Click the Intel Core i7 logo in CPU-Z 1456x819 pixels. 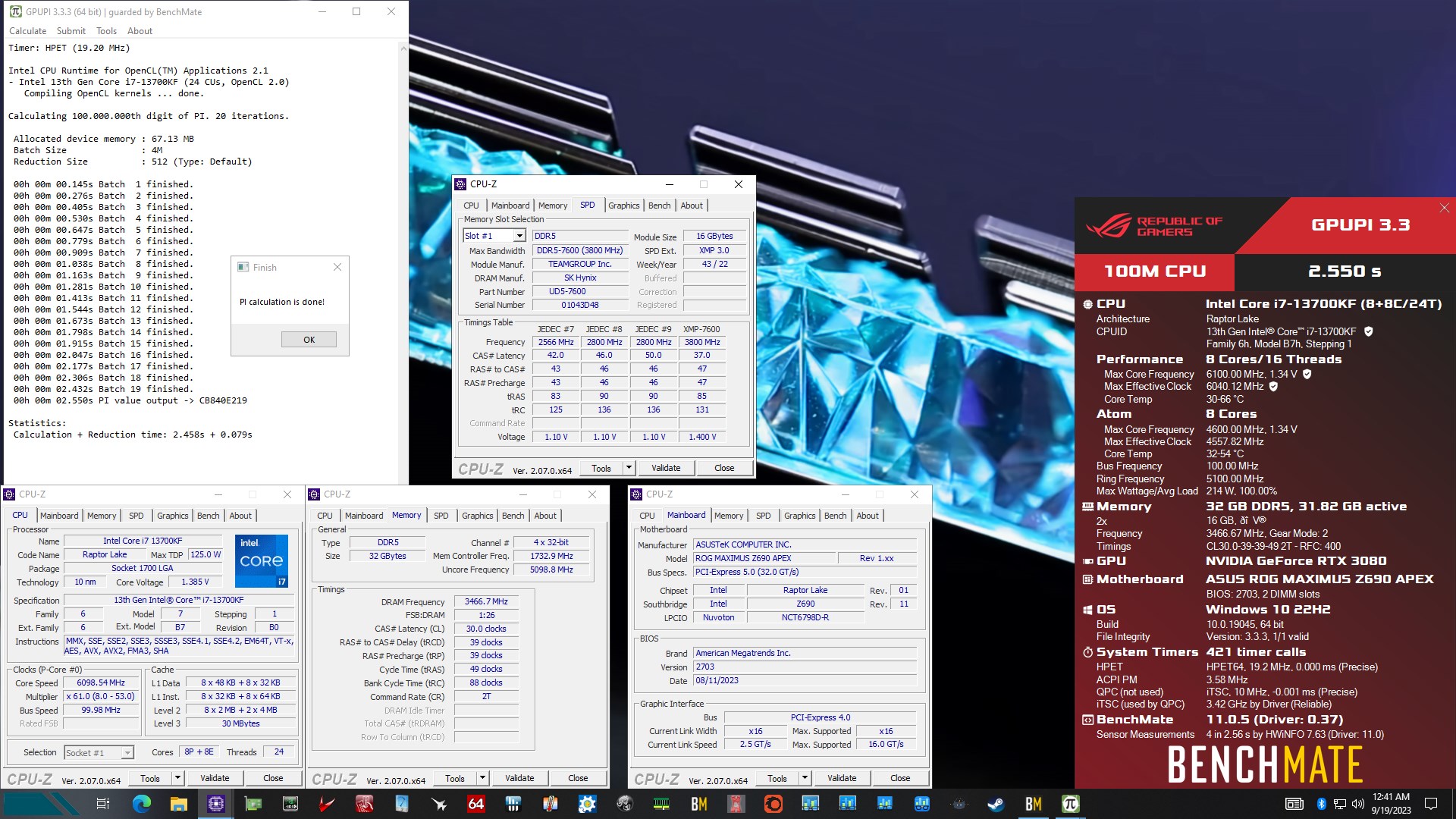262,561
